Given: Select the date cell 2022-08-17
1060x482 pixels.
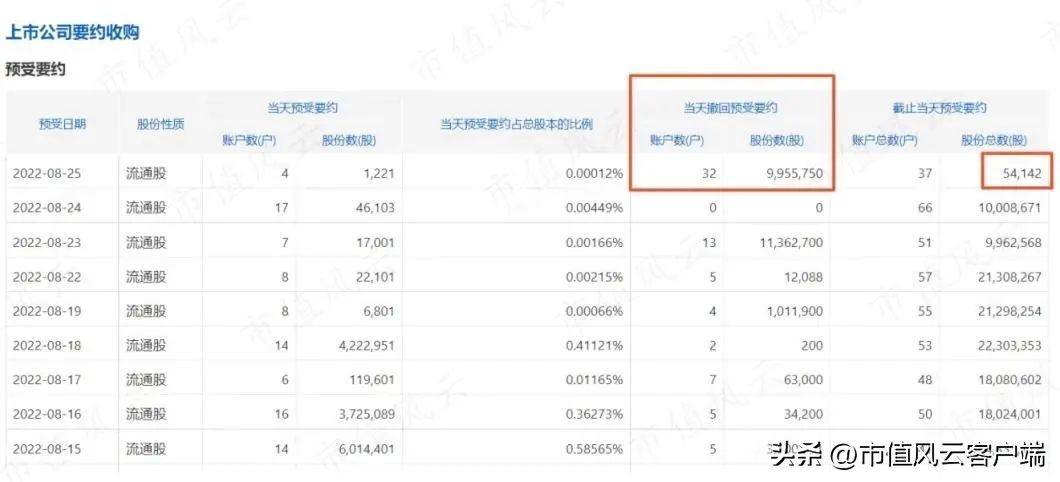Looking at the screenshot, I should [x=47, y=380].
